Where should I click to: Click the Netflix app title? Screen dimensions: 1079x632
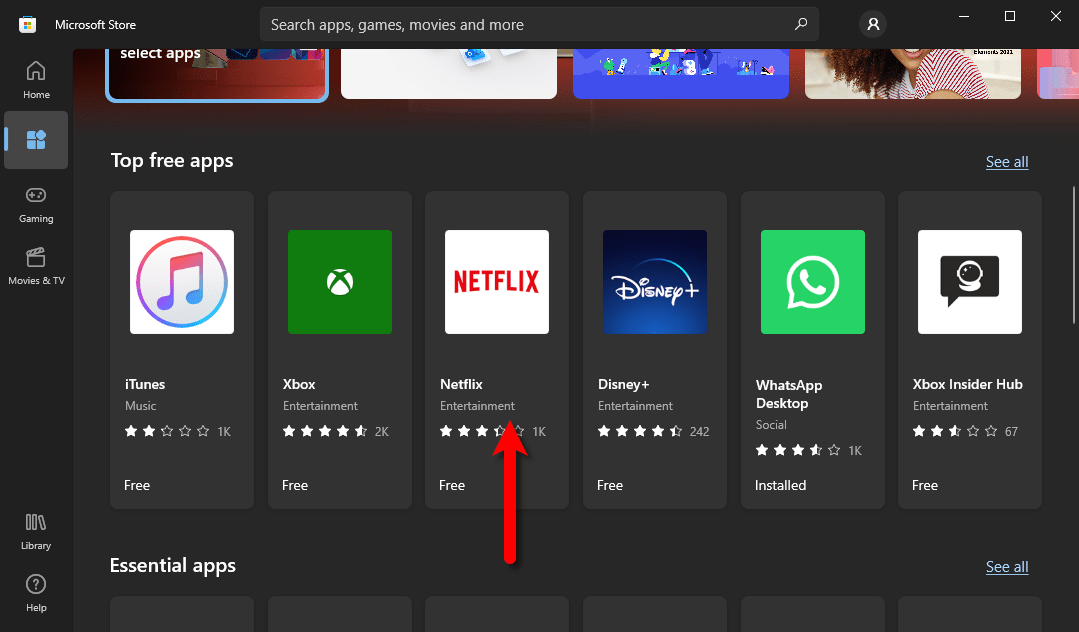point(461,384)
